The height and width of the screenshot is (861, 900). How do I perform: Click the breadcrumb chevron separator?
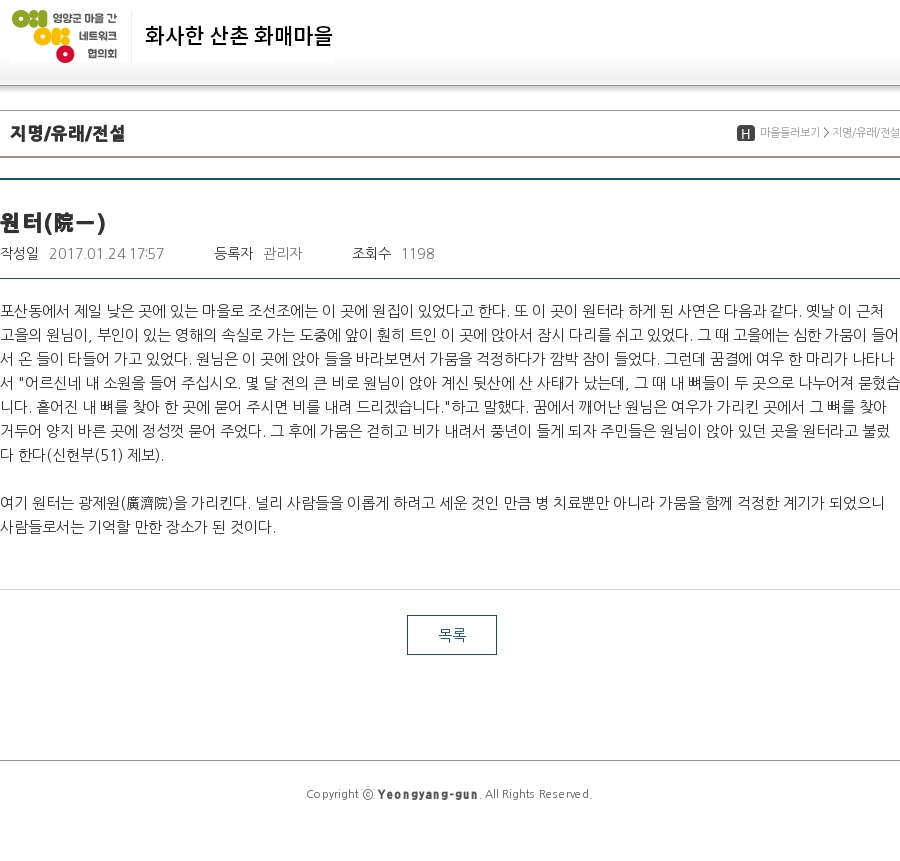tap(826, 133)
